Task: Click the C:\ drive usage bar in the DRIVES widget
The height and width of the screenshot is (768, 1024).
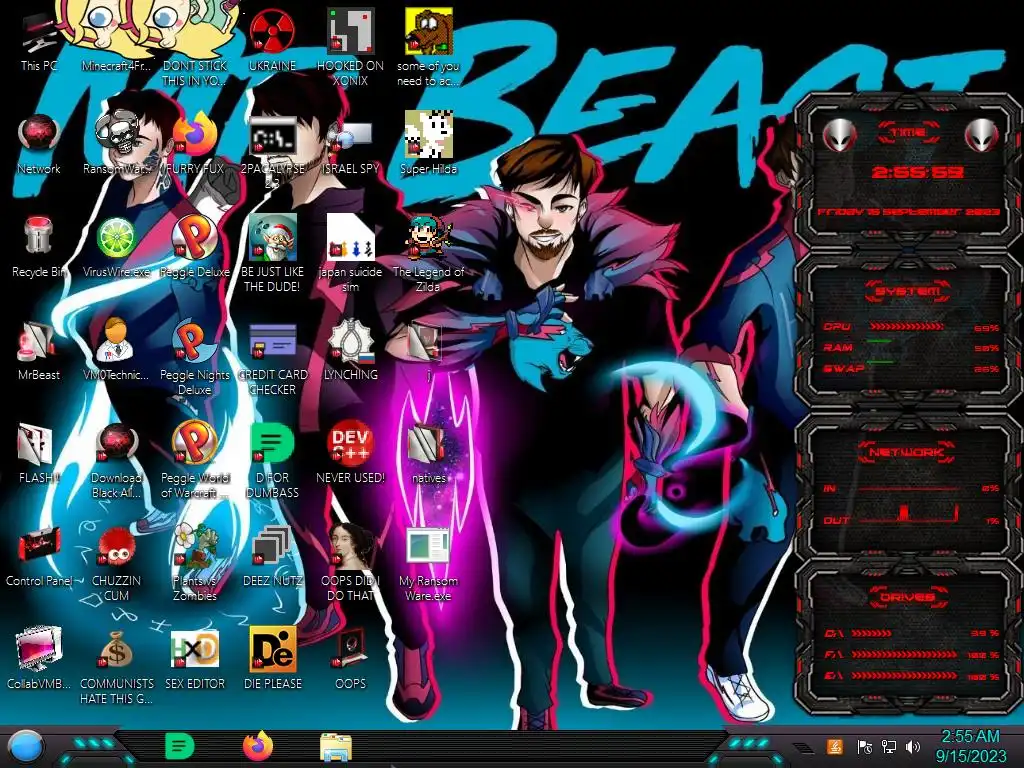Action: tap(871, 633)
